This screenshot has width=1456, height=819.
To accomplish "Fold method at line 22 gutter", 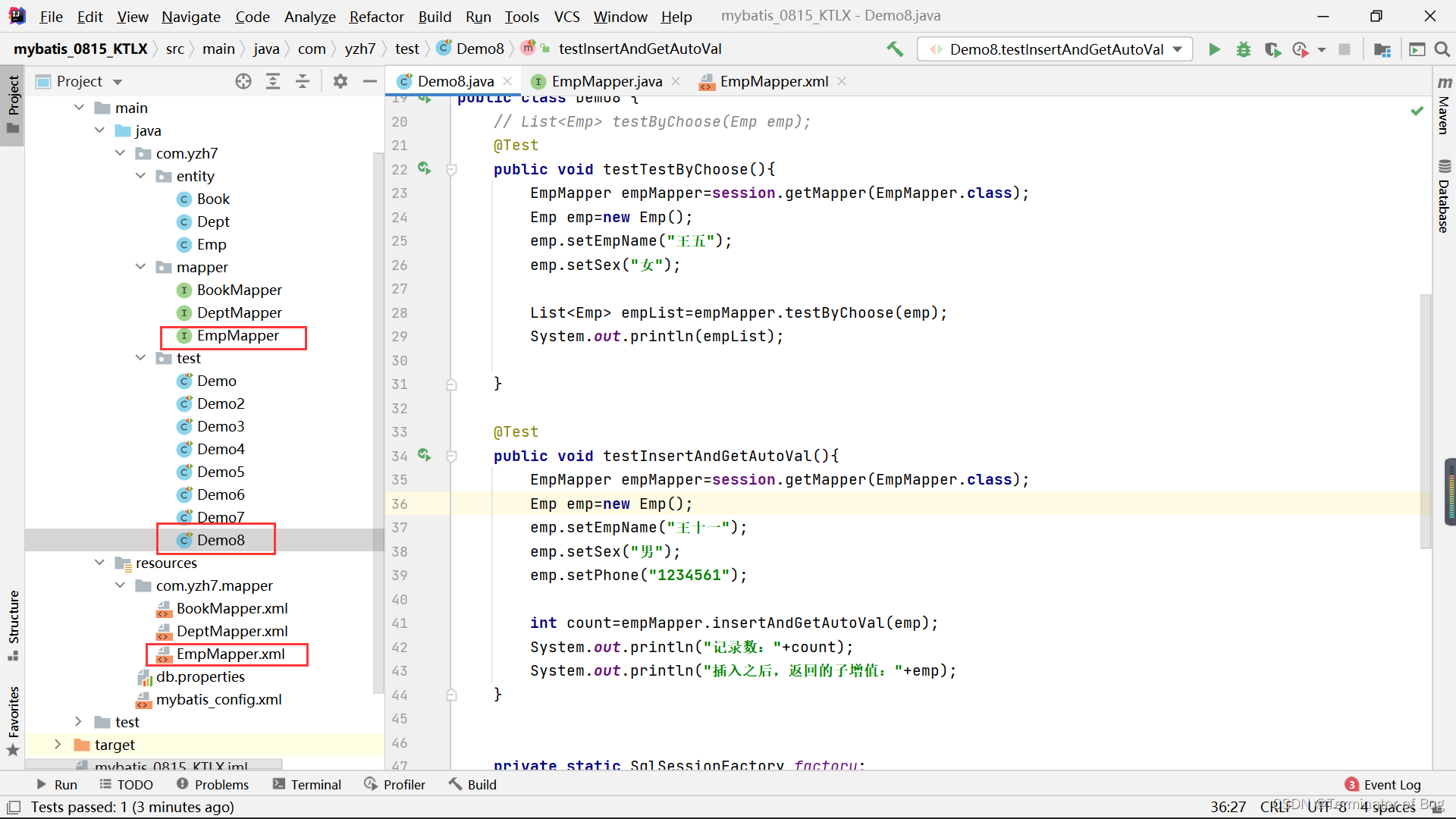I will click(451, 169).
